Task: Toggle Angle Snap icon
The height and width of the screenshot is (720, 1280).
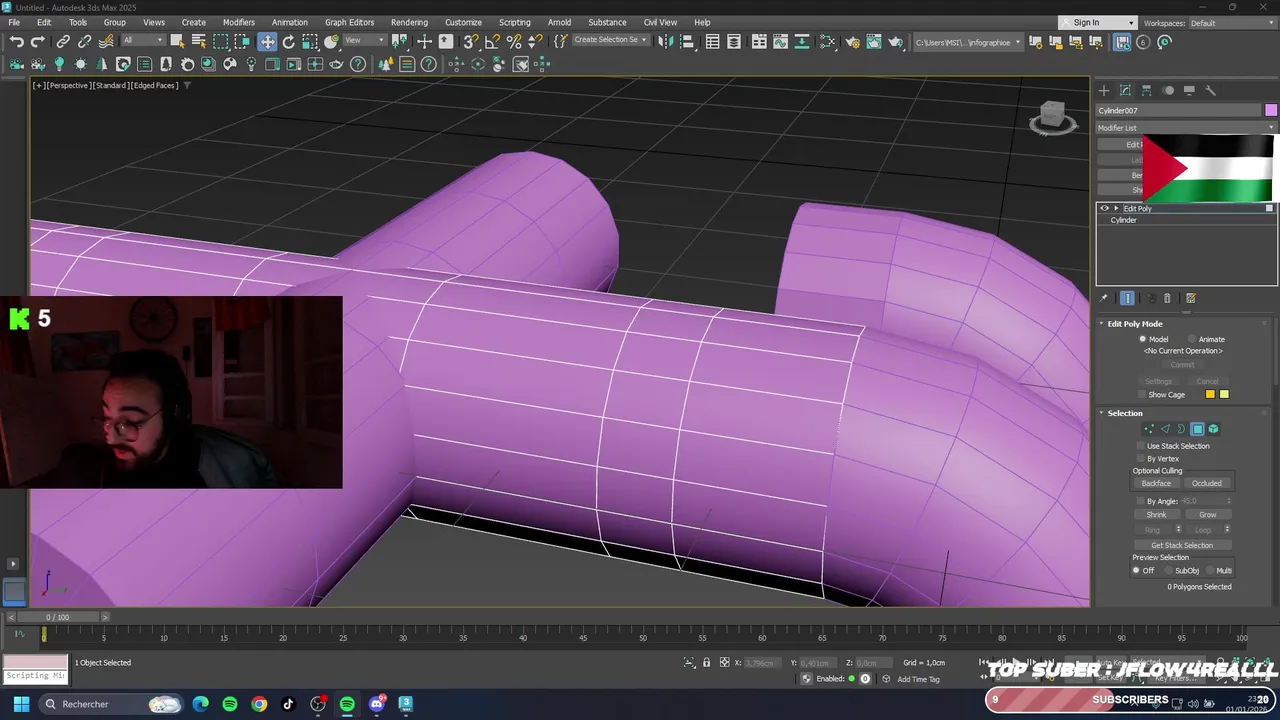Action: tap(492, 41)
